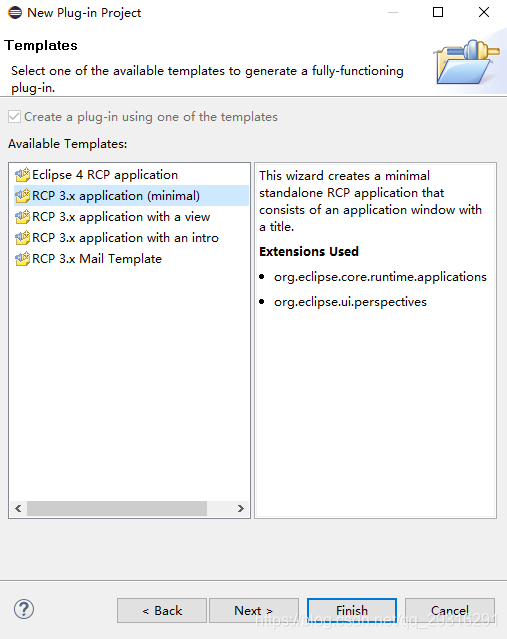Click org.eclipse.ui.perspectives extension text
This screenshot has width=507, height=639.
(x=350, y=302)
